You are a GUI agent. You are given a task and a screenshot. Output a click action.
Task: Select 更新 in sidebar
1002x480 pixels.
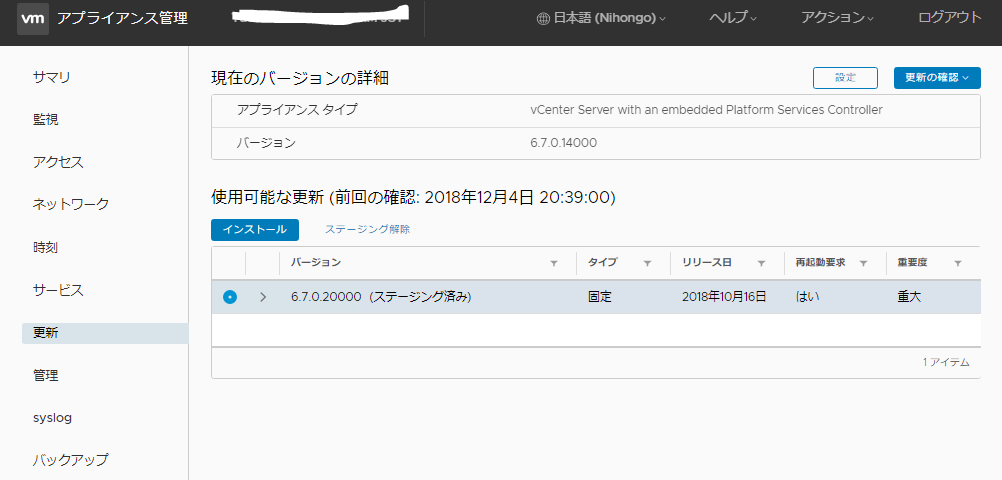pos(105,333)
